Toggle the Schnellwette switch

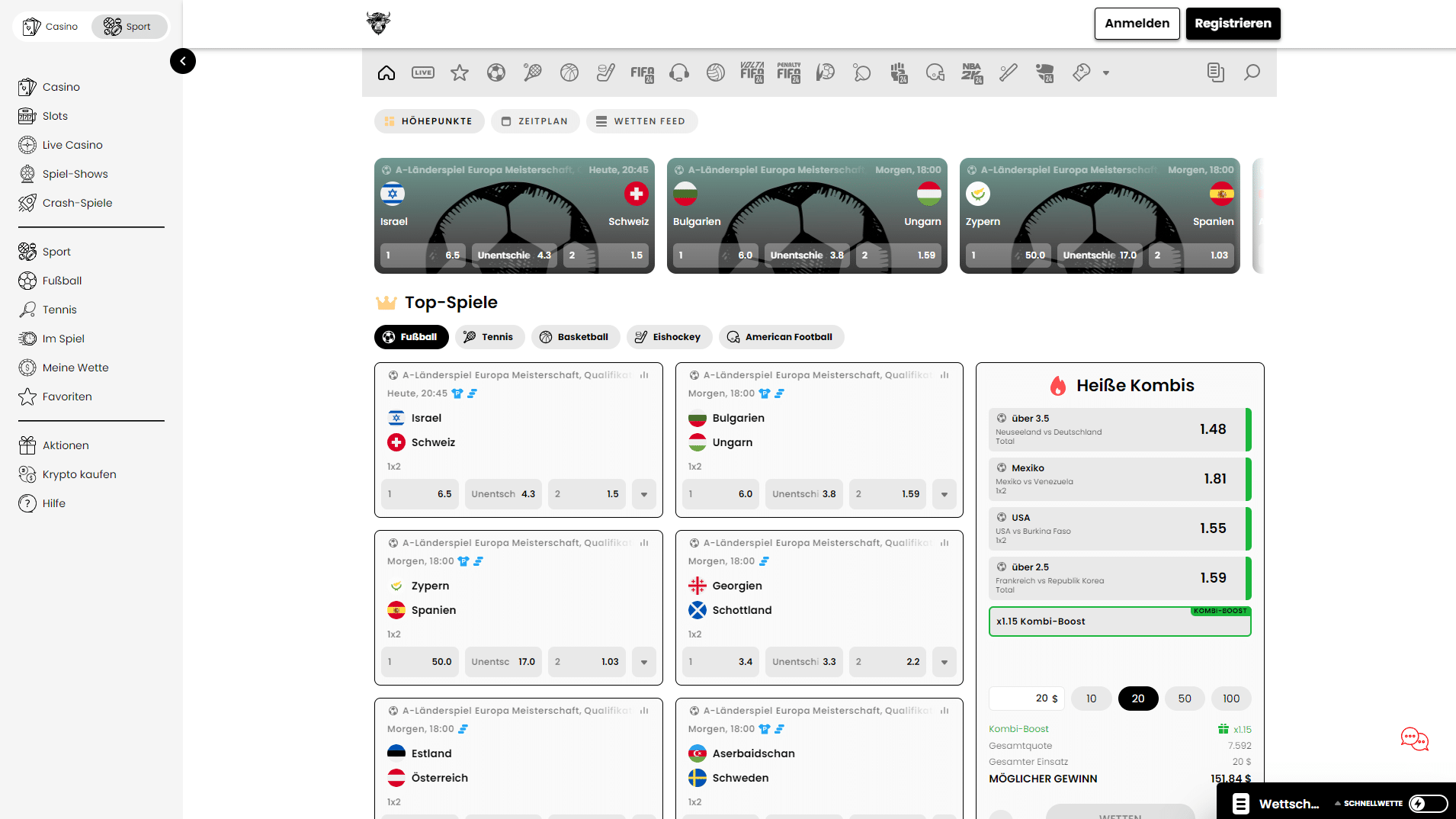click(x=1428, y=803)
